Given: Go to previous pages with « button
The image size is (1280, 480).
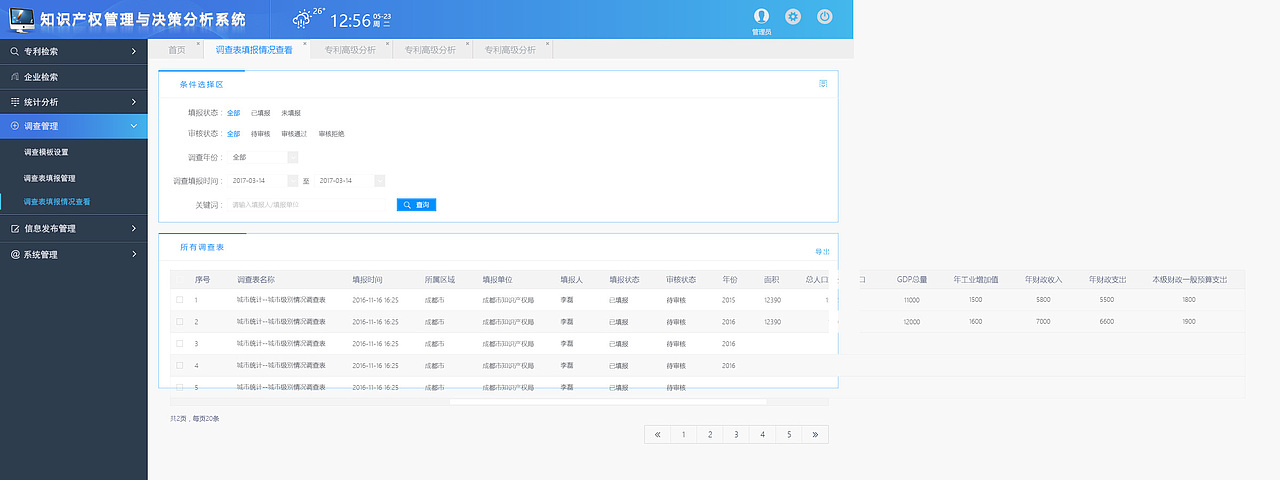Looking at the screenshot, I should point(657,434).
